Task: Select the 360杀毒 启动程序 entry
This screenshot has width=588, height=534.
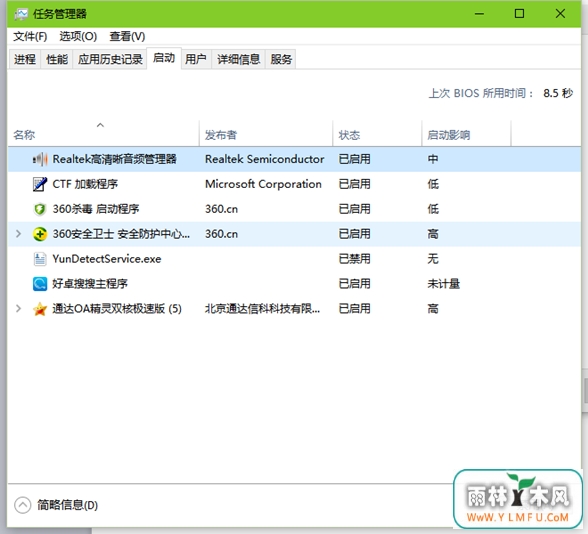Action: click(294, 209)
